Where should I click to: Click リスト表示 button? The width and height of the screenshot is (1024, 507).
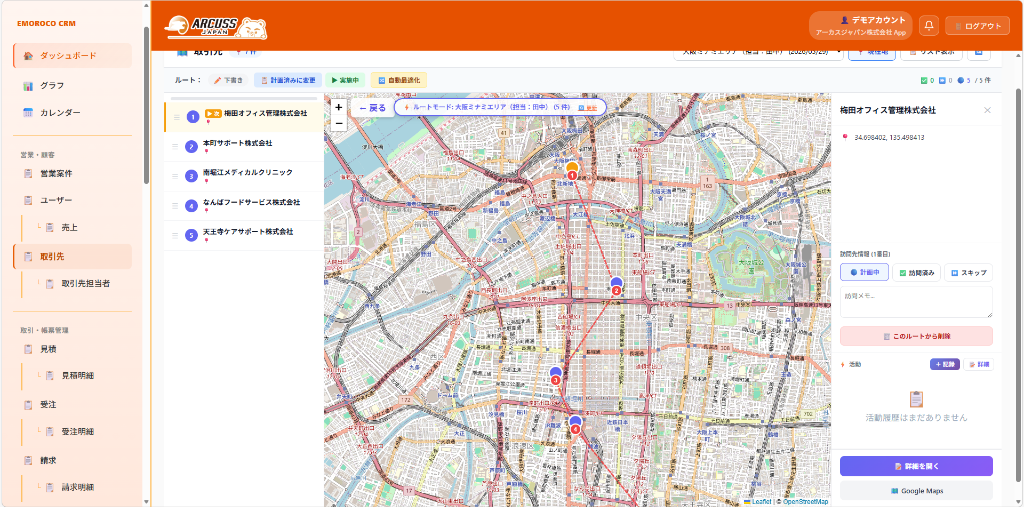point(931,52)
